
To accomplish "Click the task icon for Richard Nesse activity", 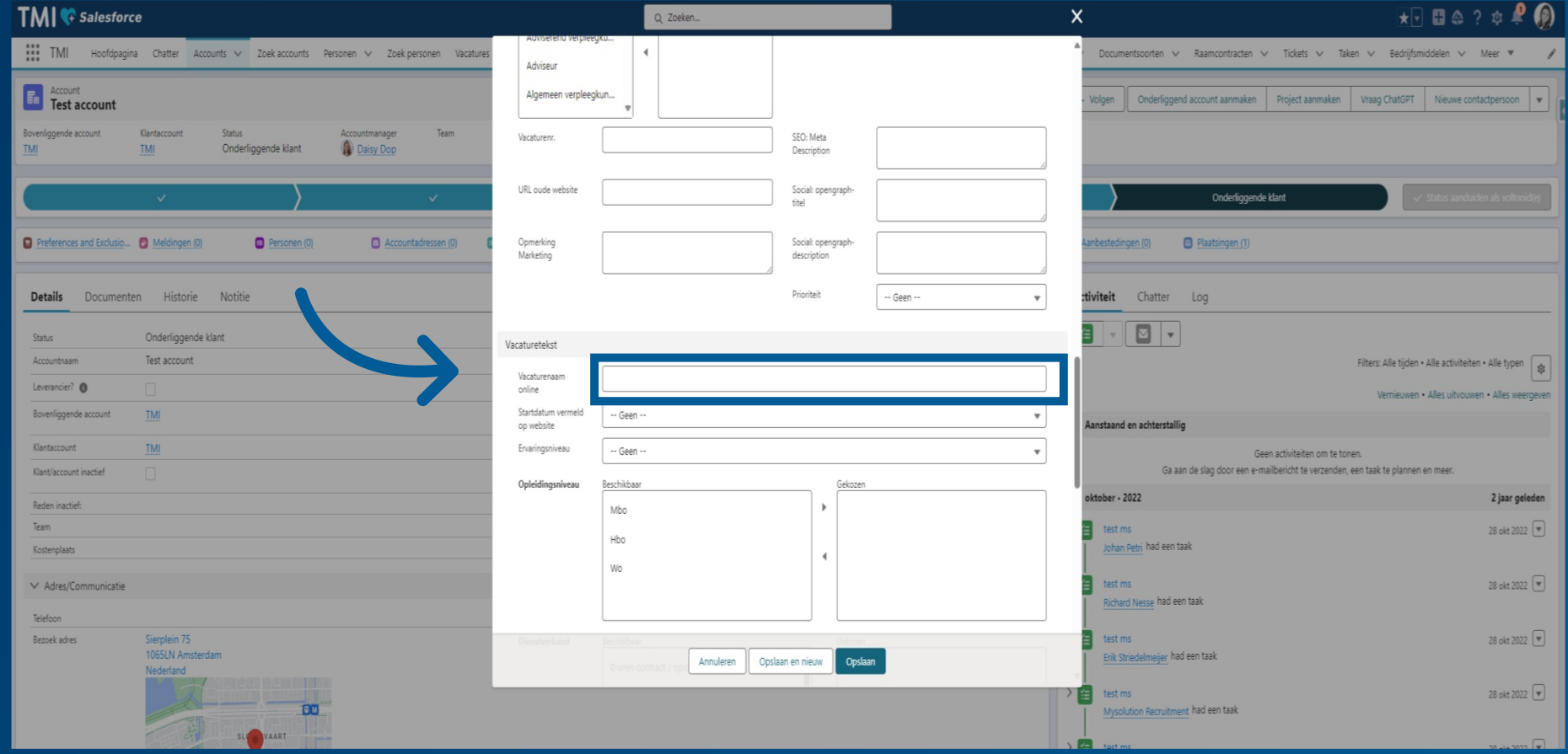I will pyautogui.click(x=1086, y=586).
